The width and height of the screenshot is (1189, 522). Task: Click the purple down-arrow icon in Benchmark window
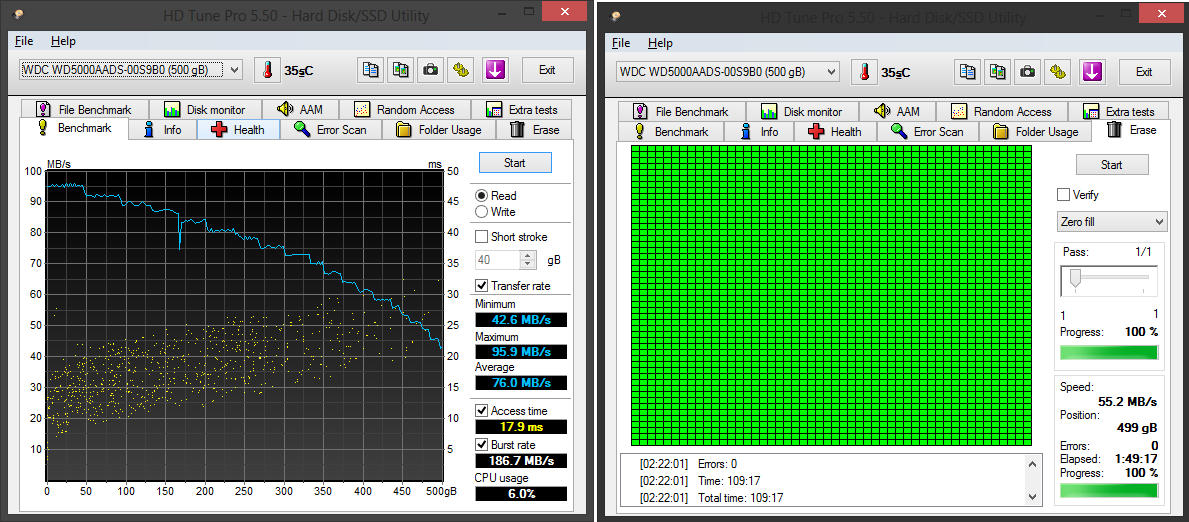pos(495,70)
